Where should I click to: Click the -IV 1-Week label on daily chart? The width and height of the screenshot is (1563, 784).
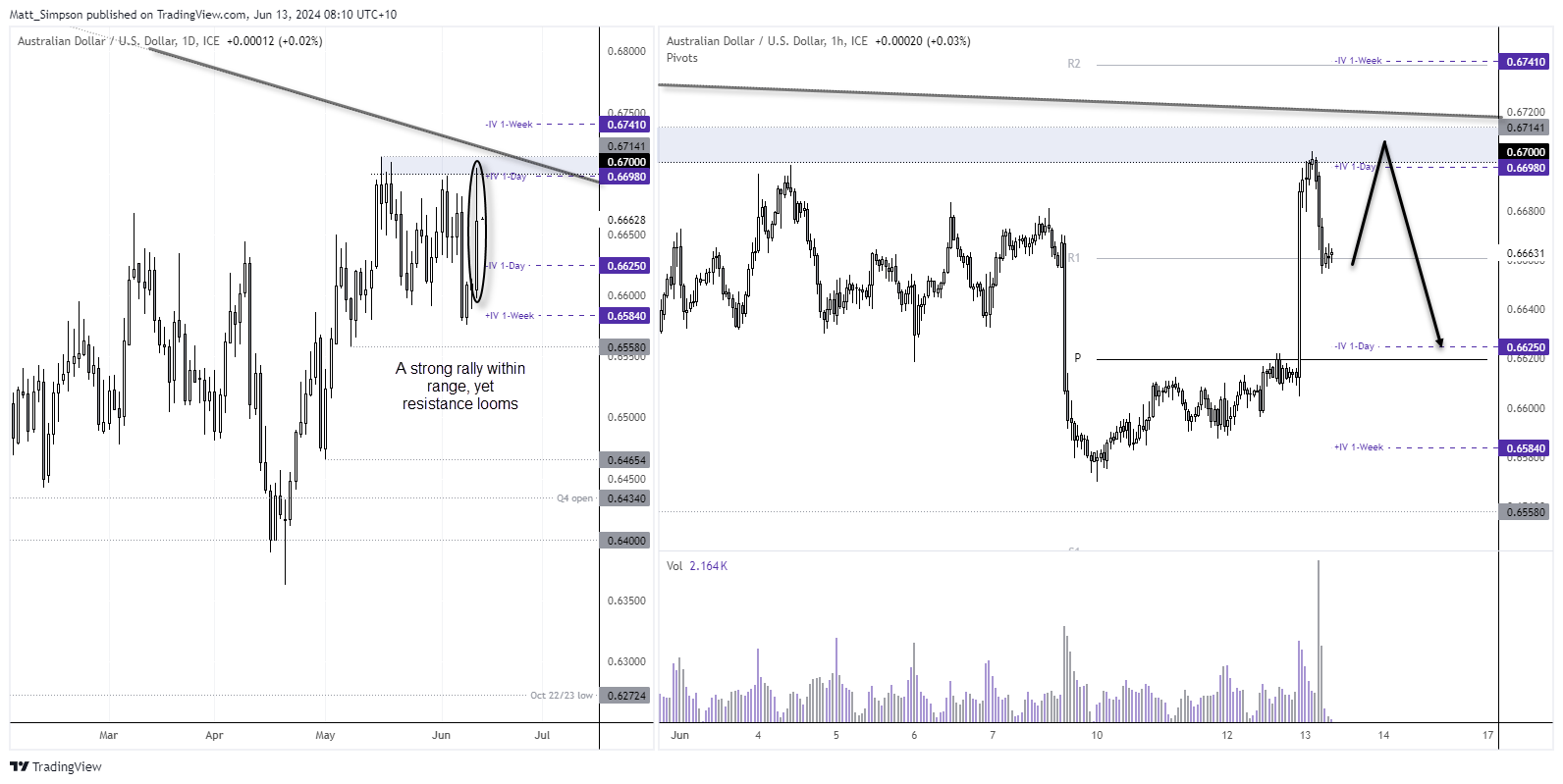click(x=509, y=125)
